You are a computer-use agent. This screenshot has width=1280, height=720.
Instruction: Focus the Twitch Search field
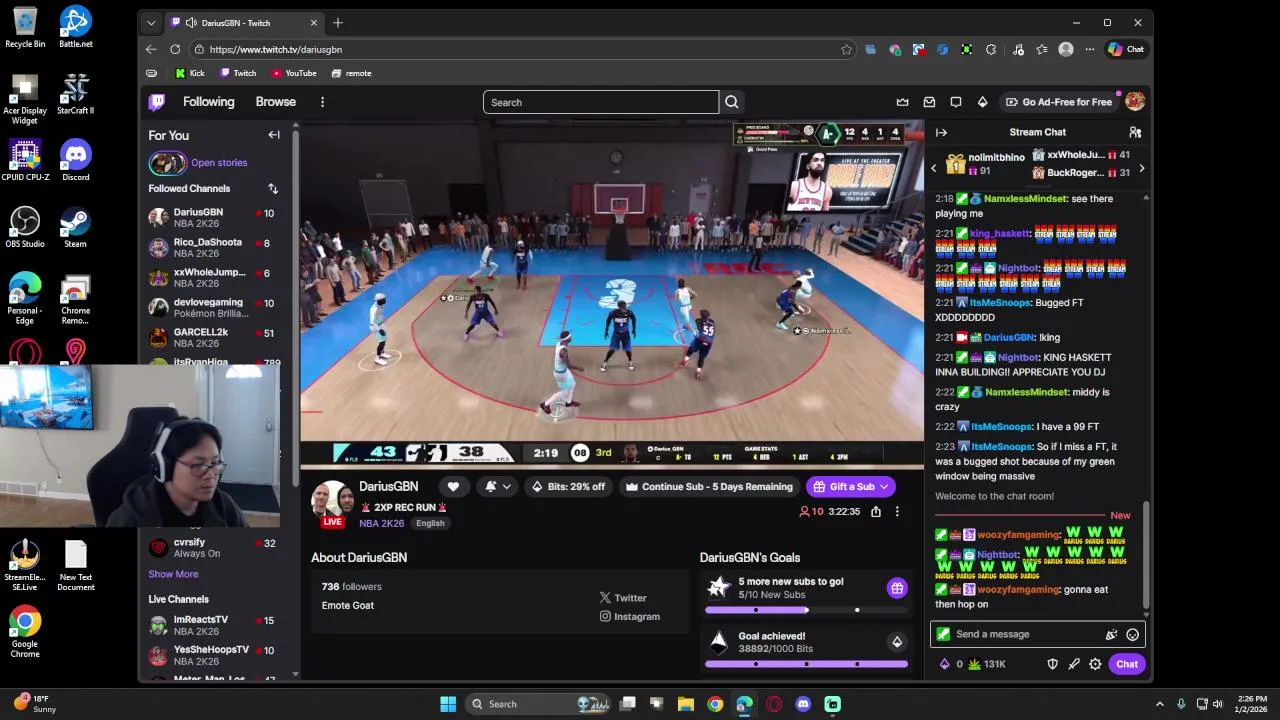click(x=600, y=102)
